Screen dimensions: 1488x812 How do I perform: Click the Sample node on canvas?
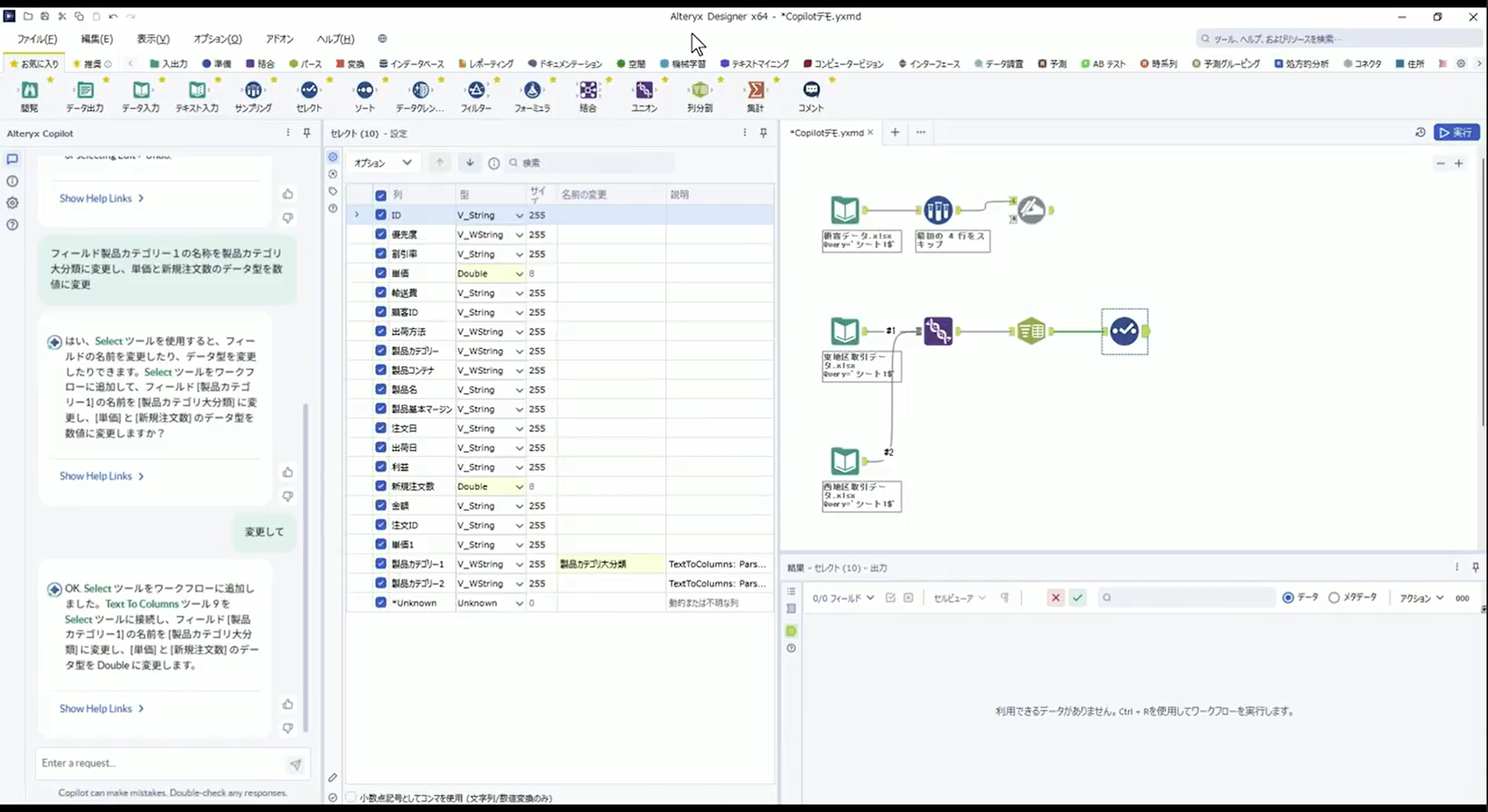point(938,210)
